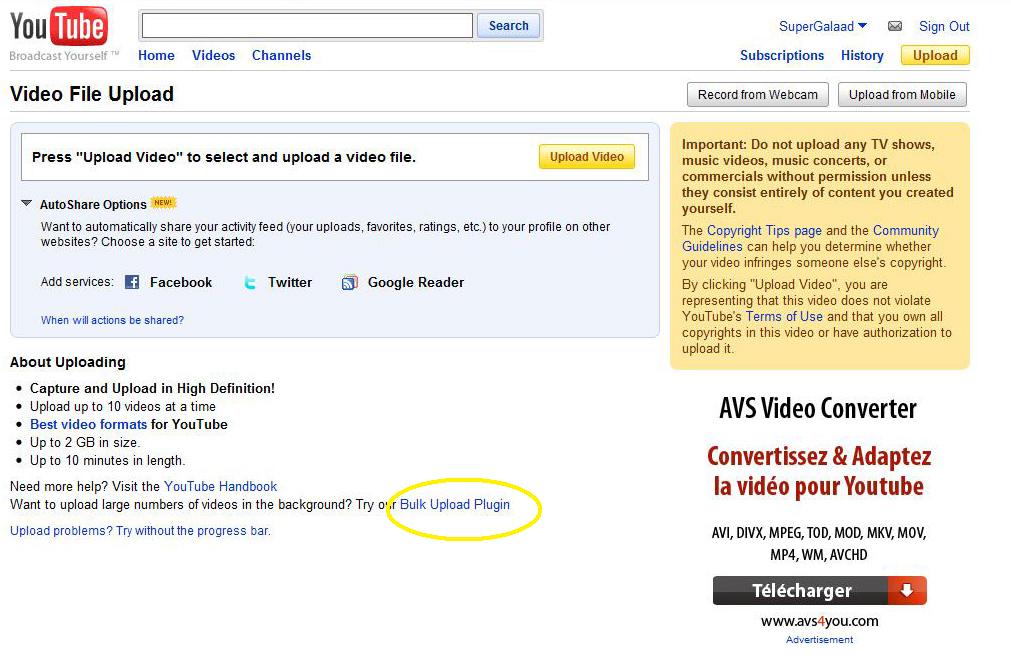
Task: Open the YouTube Handbook link
Action: tap(221, 486)
